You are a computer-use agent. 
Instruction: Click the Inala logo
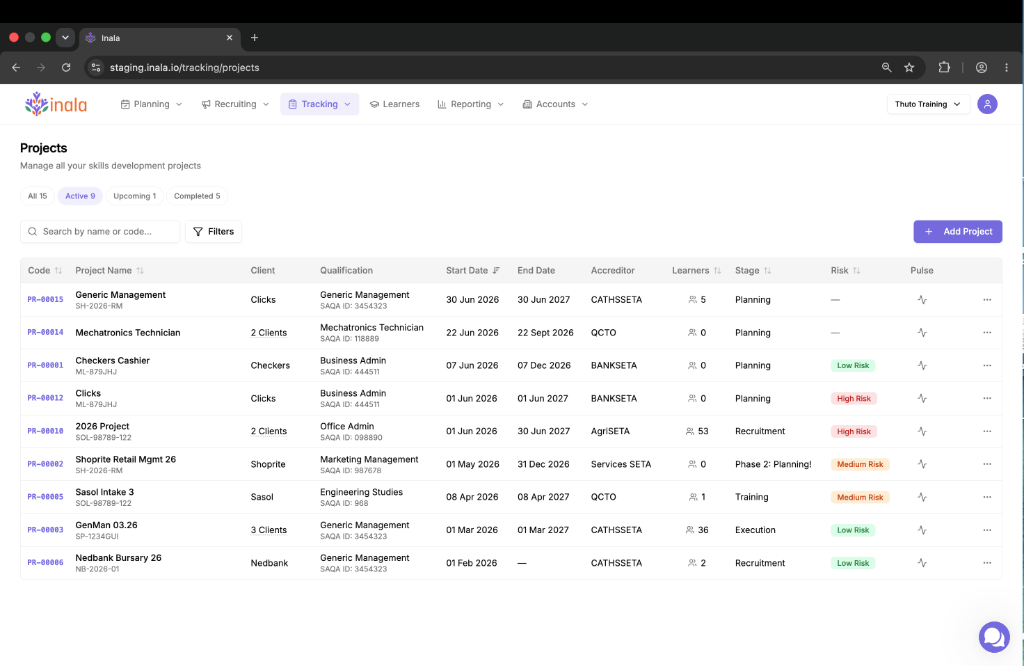(56, 104)
